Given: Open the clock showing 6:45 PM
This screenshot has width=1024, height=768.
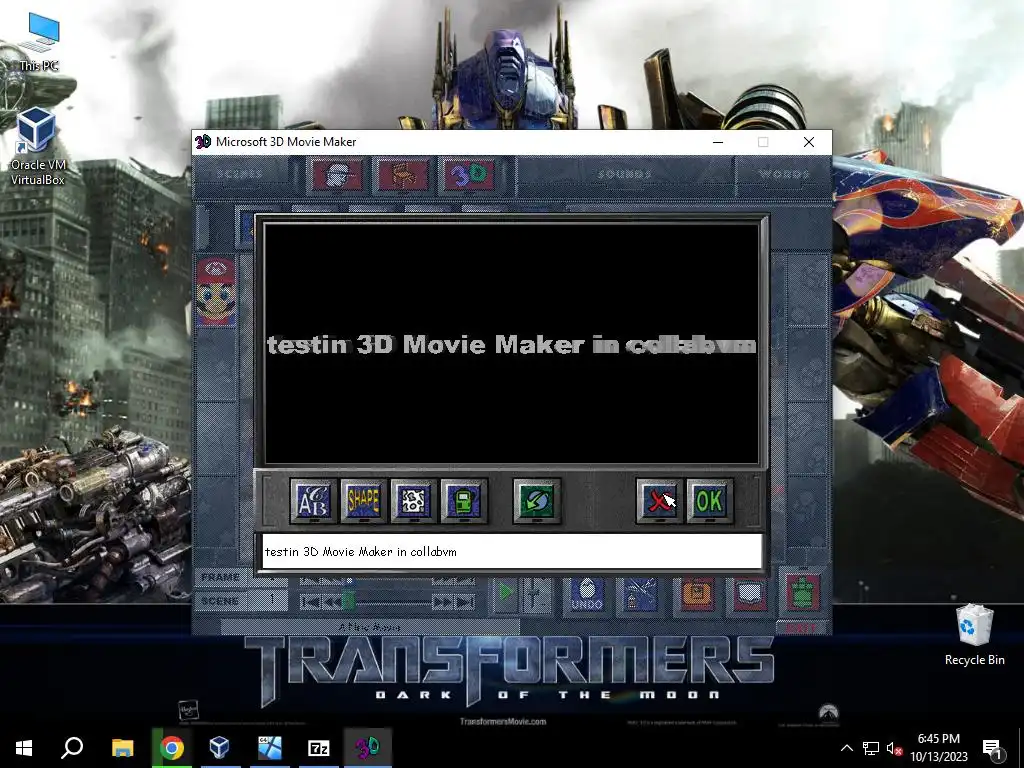Looking at the screenshot, I should click(x=938, y=748).
